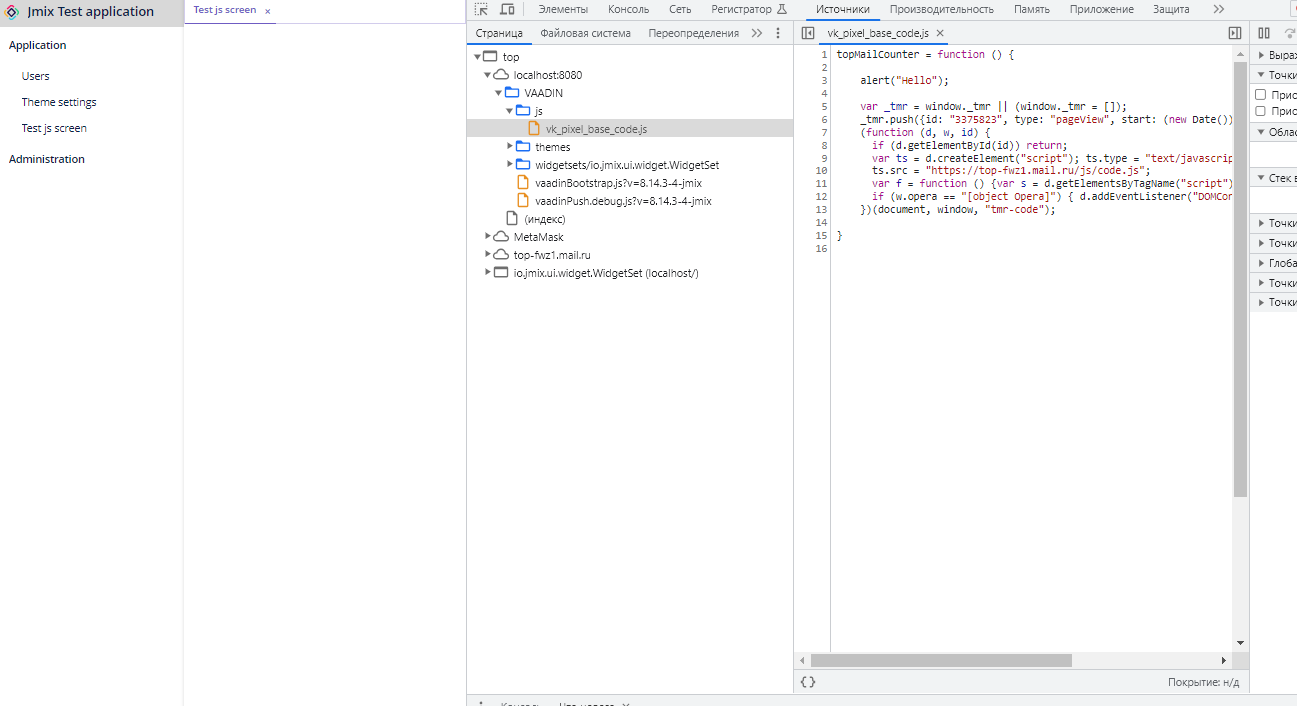Viewport: 1297px width, 706px height.
Task: Expand the themes folder
Action: click(509, 147)
